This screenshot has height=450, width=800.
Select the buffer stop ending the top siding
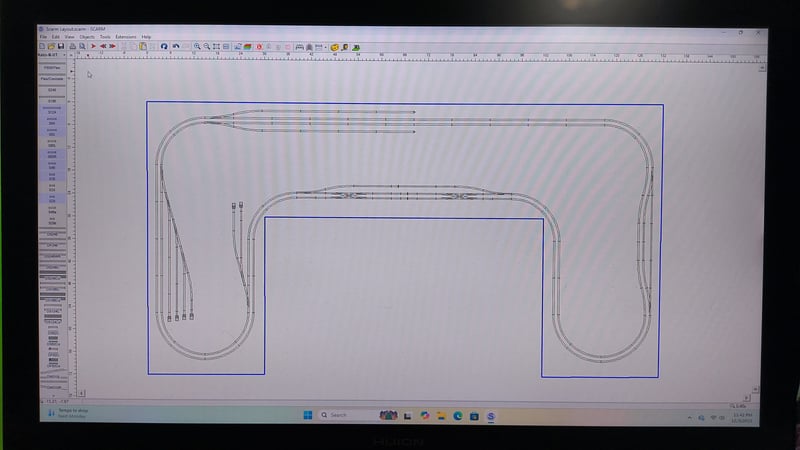[x=414, y=112]
